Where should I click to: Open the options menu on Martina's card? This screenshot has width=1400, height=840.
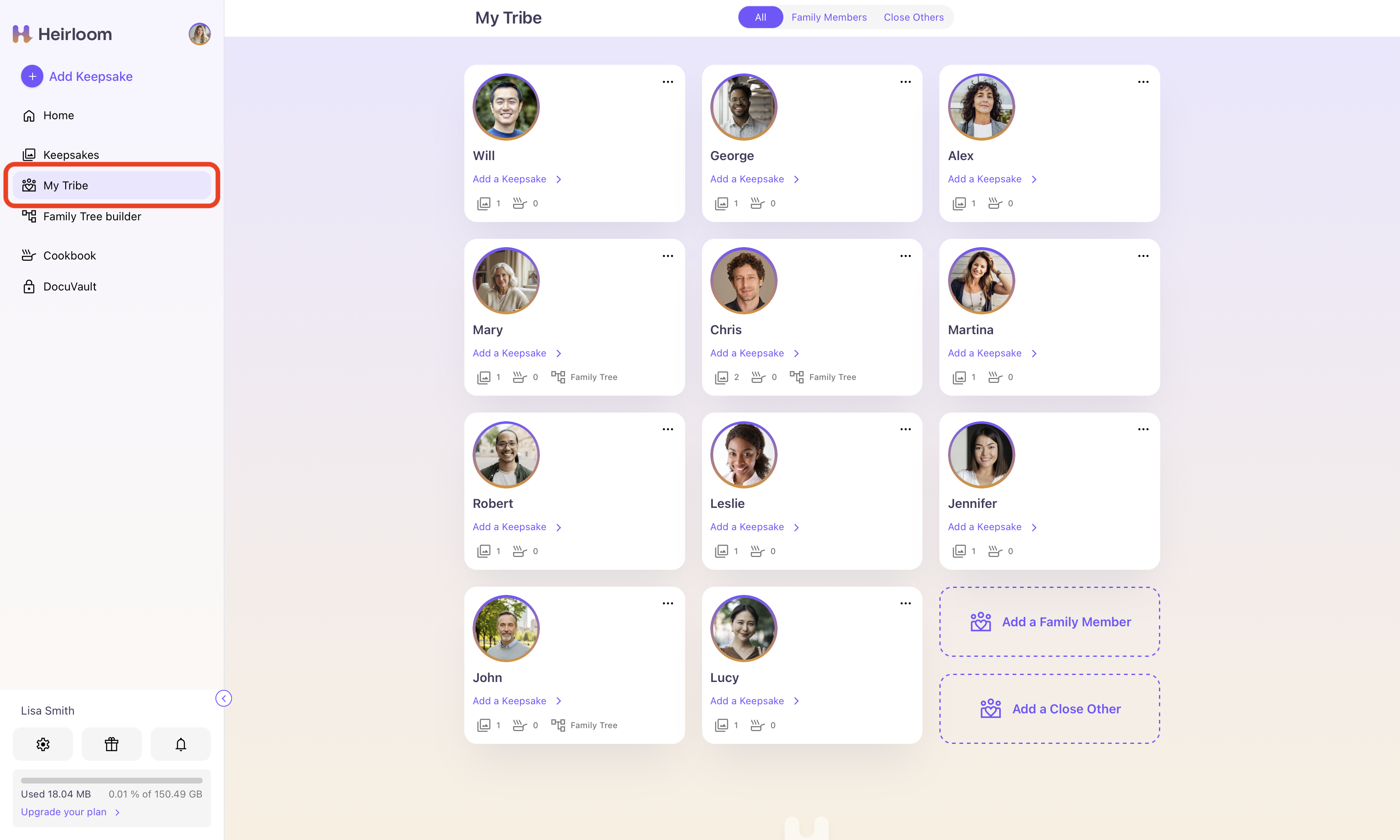coord(1143,256)
